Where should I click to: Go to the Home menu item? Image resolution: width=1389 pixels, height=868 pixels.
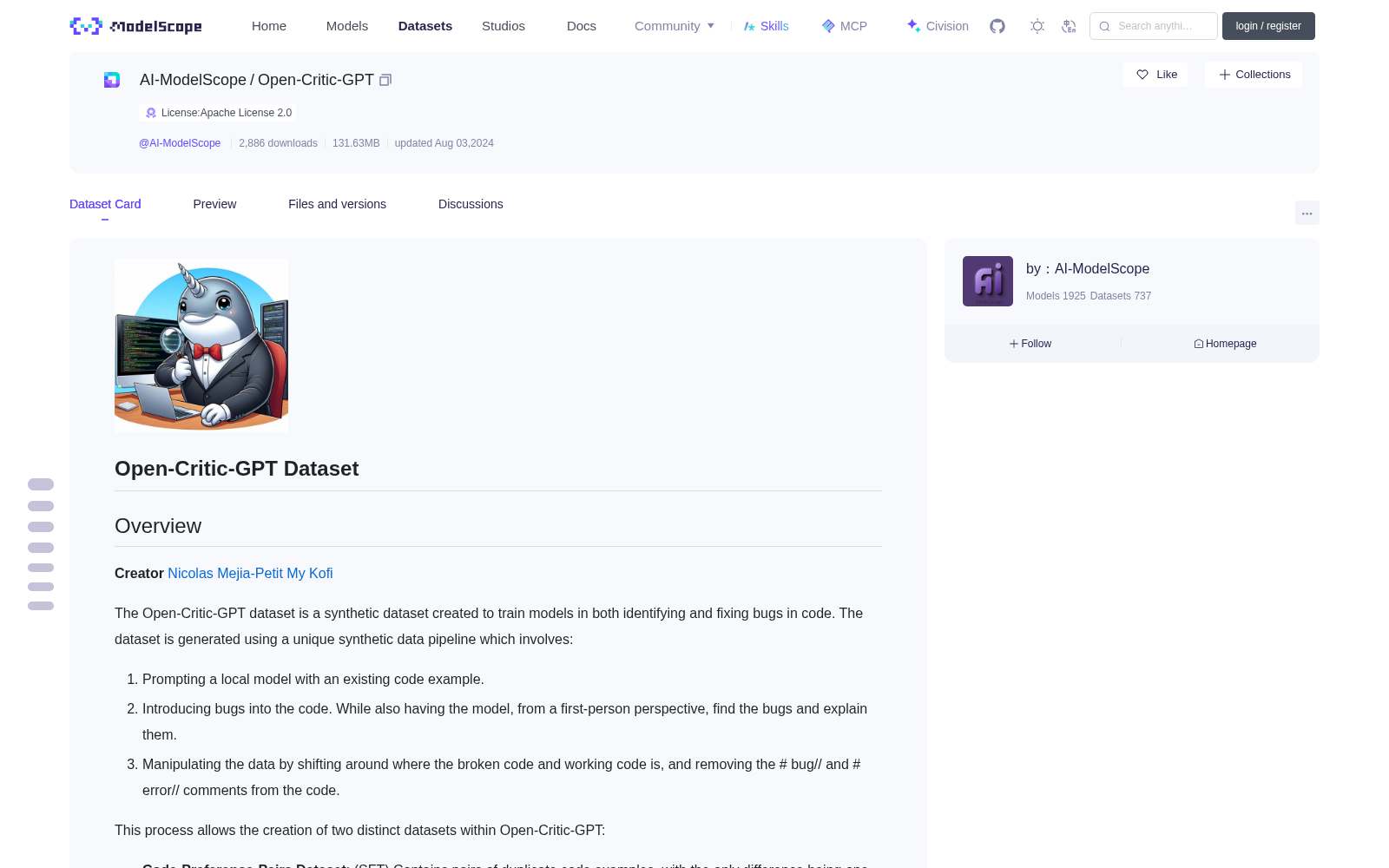[x=269, y=26]
